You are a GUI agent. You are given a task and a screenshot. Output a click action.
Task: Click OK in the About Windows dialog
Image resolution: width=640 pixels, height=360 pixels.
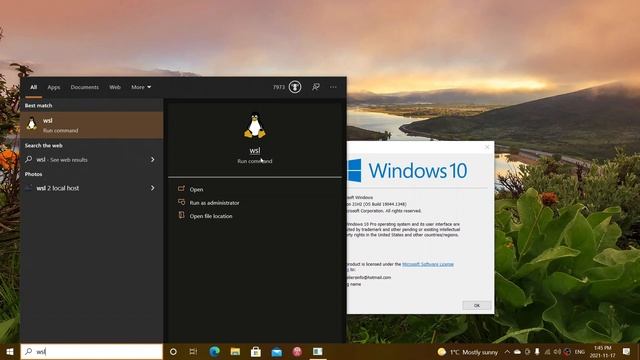point(476,305)
